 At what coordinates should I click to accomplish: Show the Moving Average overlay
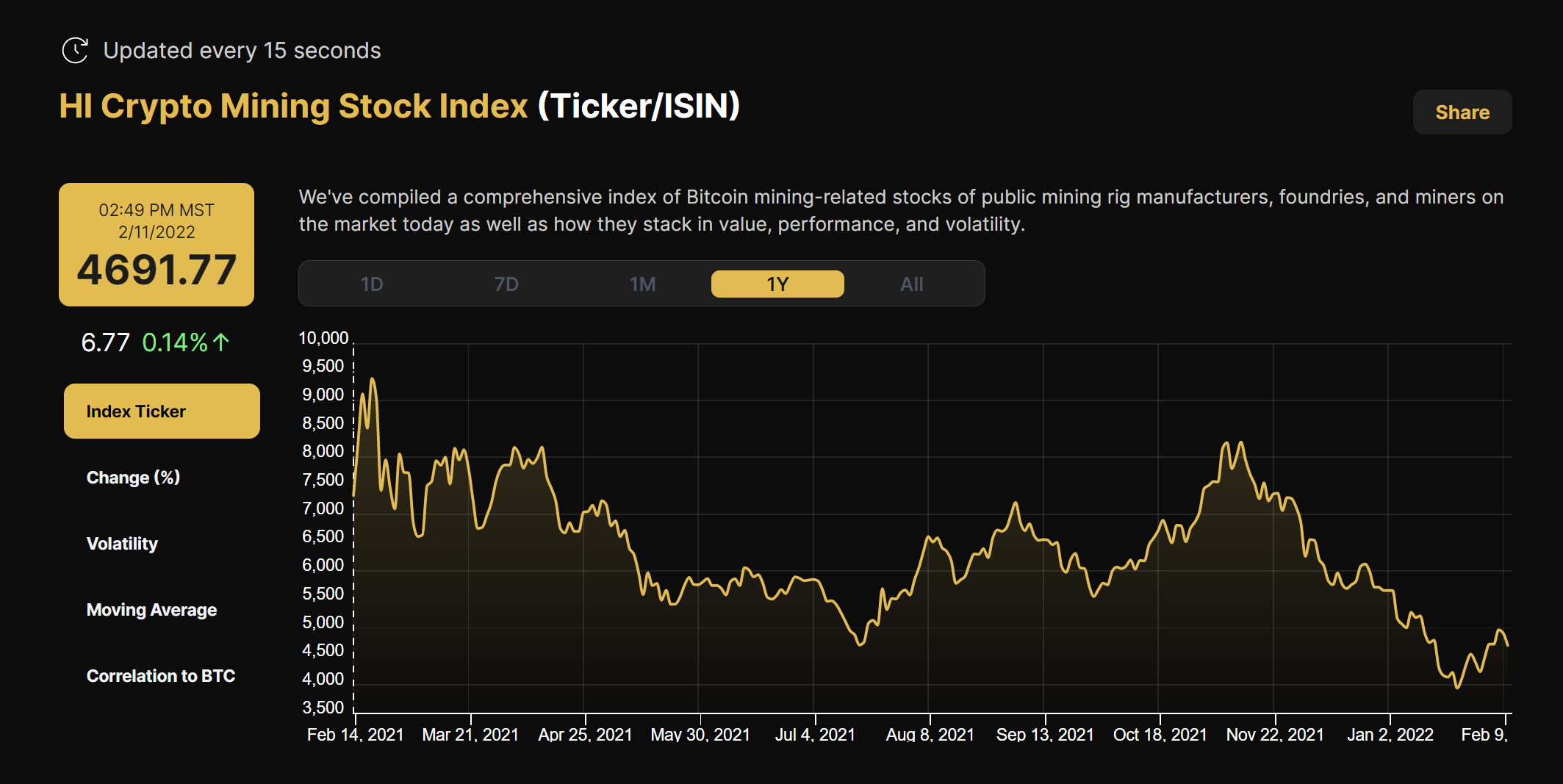151,609
